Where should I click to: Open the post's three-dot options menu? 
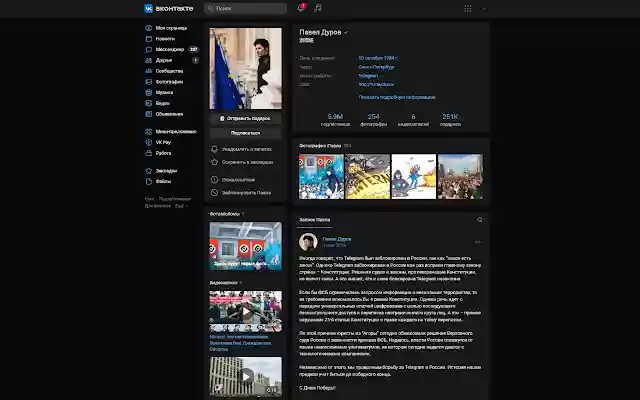point(478,242)
